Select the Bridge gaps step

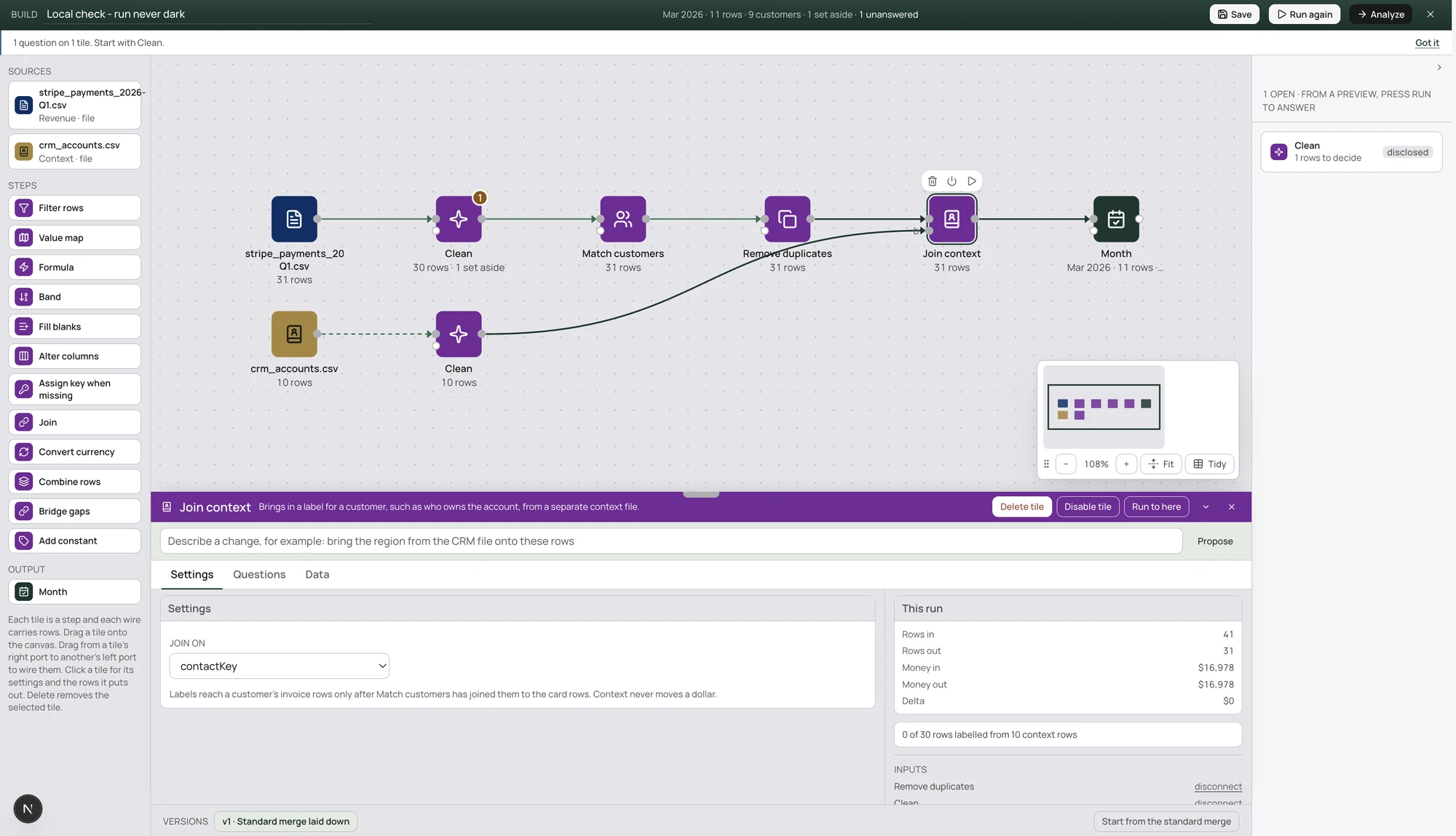(x=74, y=511)
